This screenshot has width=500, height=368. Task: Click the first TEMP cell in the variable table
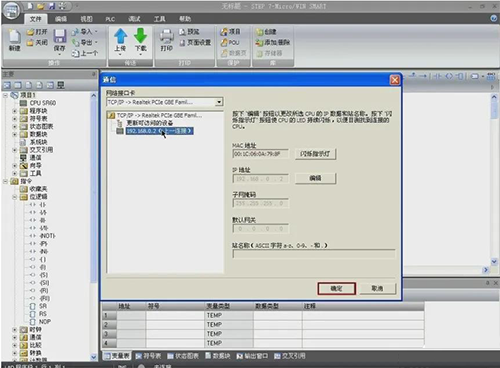[228, 315]
